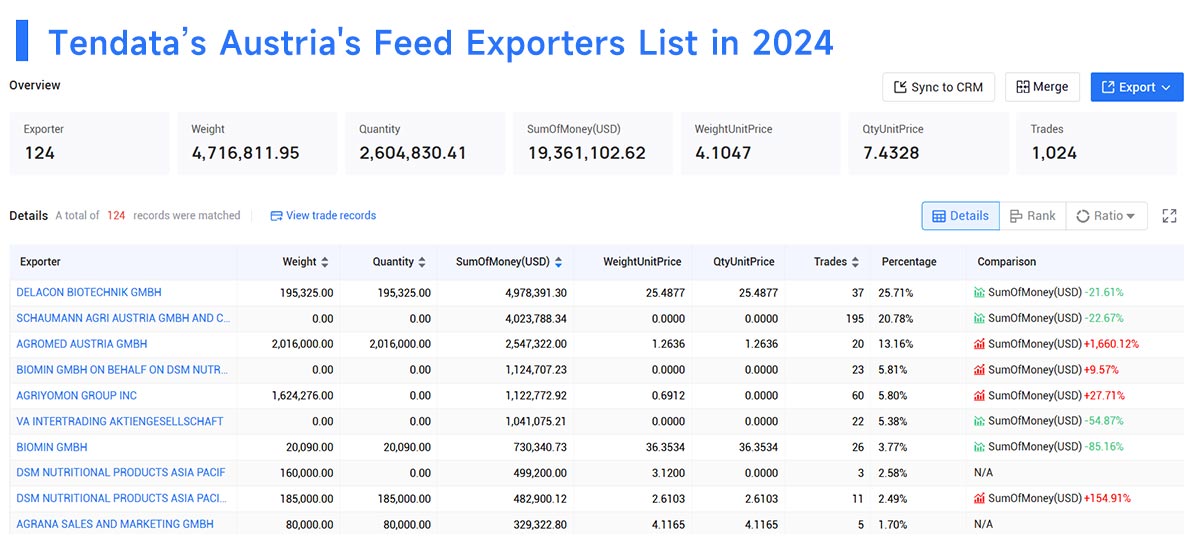The image size is (1190, 538).
Task: Click the WeightUnitPrice column header
Action: [x=642, y=262]
